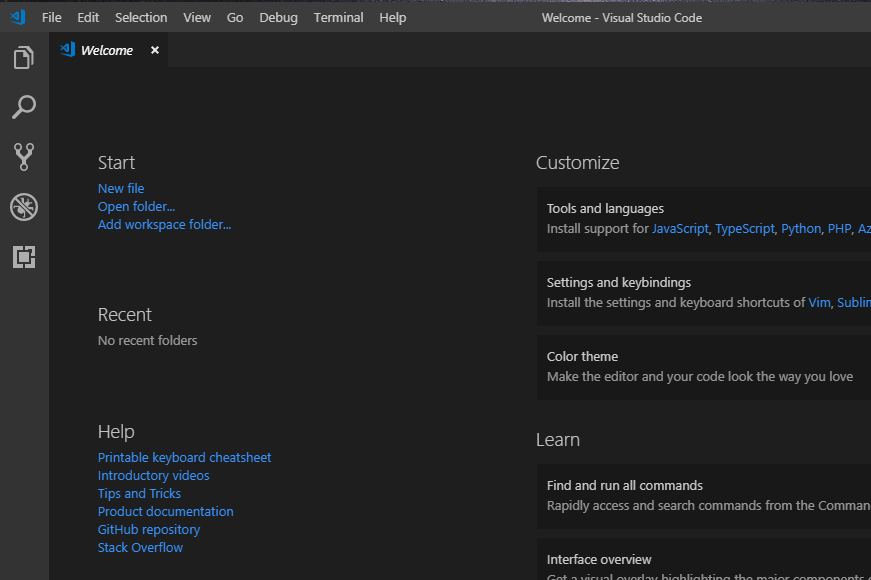Install TypeScript language support
The image size is (871, 580).
coord(745,228)
